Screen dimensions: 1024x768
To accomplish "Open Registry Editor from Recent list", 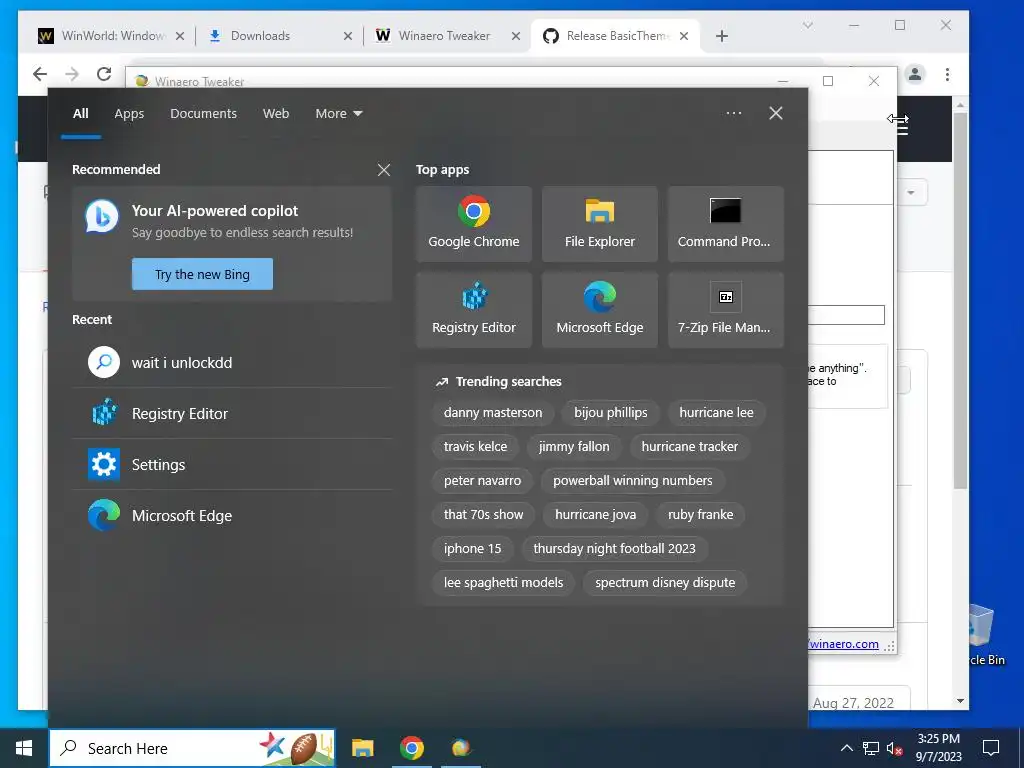I will (232, 413).
